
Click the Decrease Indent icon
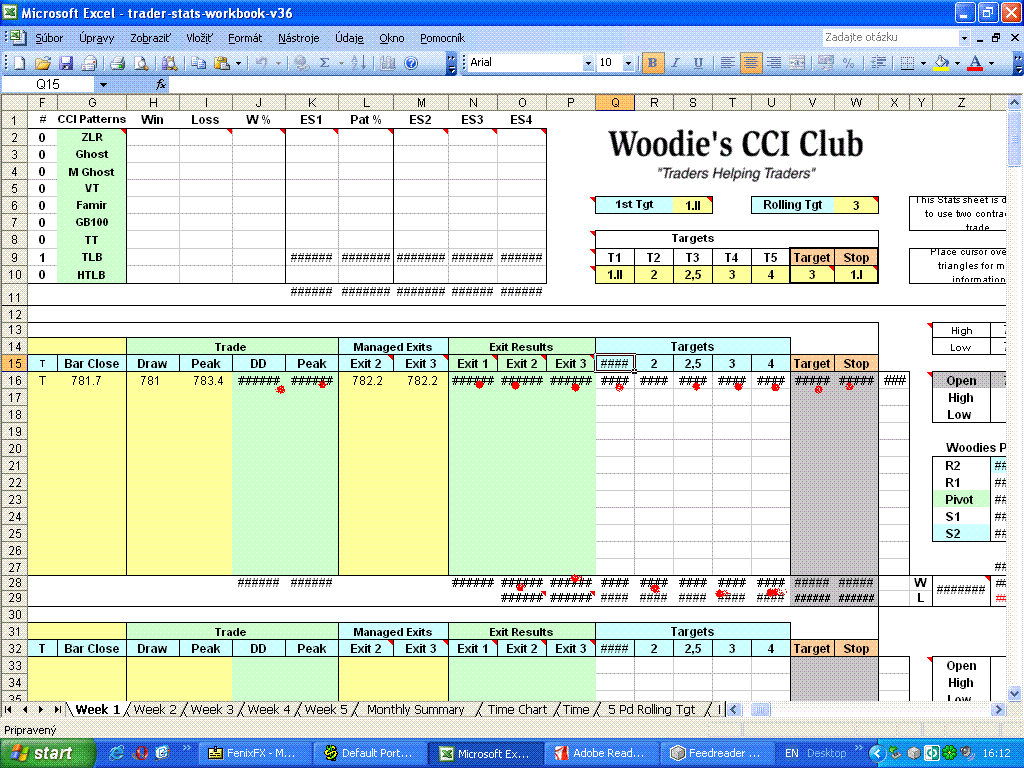(879, 63)
